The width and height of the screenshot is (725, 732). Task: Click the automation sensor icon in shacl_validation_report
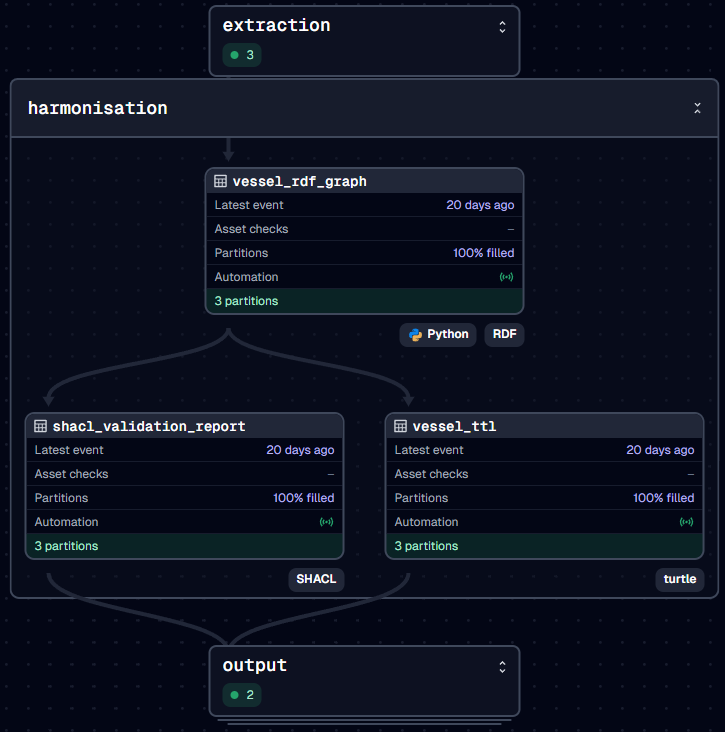tap(326, 522)
